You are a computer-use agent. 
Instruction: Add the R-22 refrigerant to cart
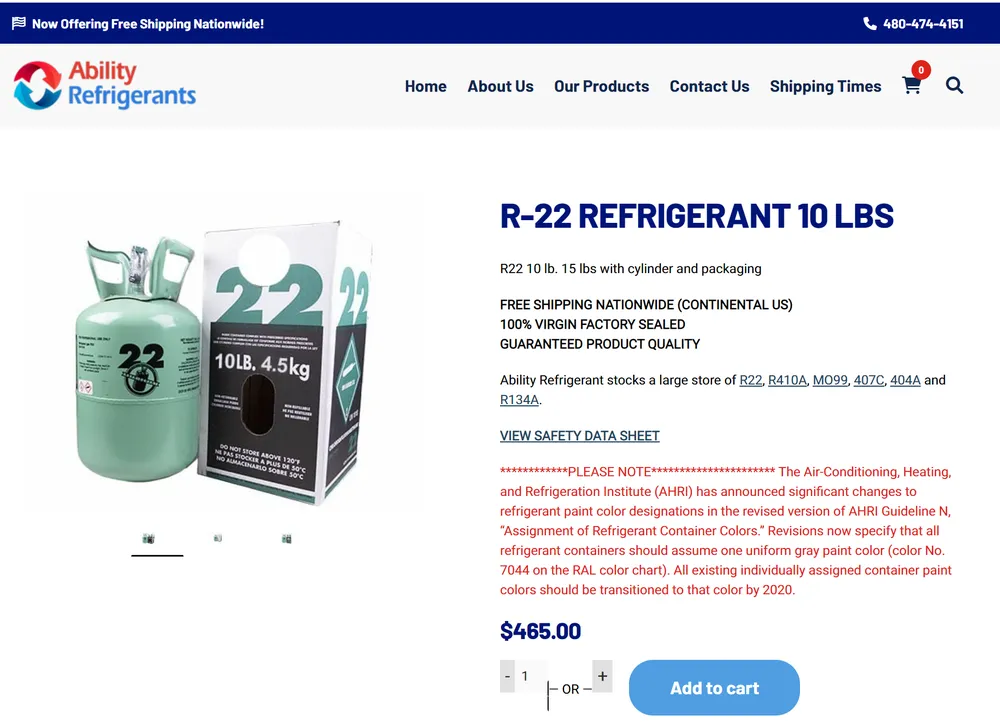(x=714, y=687)
